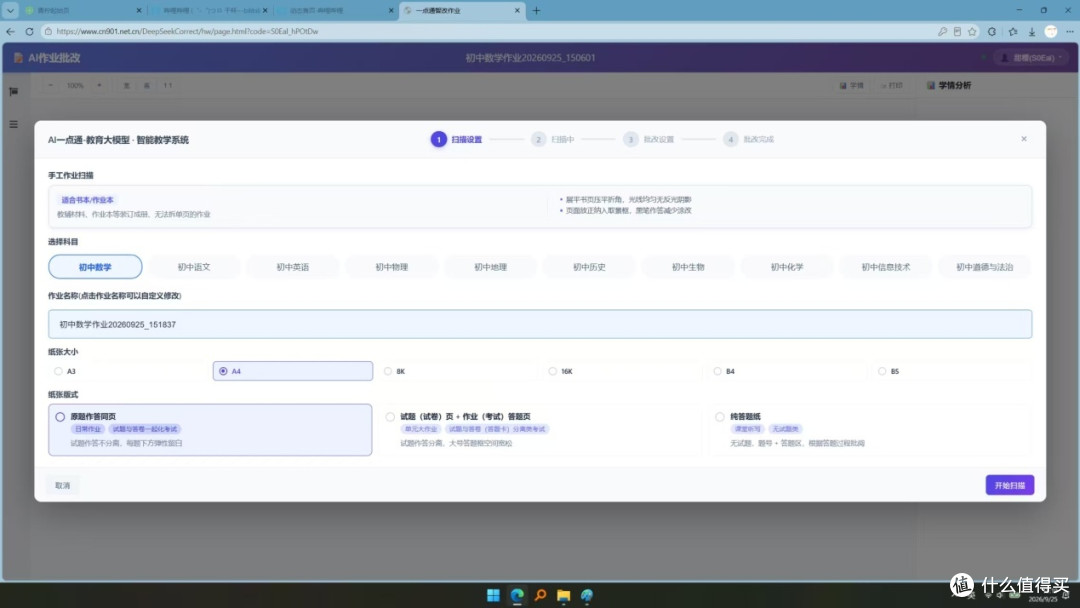Image resolution: width=1080 pixels, height=608 pixels.
Task: Select the 初中道德与法治 subject
Action: point(984,267)
